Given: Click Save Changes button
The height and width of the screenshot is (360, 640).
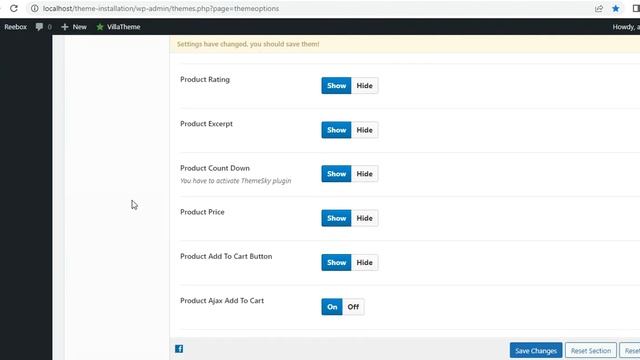Looking at the screenshot, I should [x=536, y=351].
